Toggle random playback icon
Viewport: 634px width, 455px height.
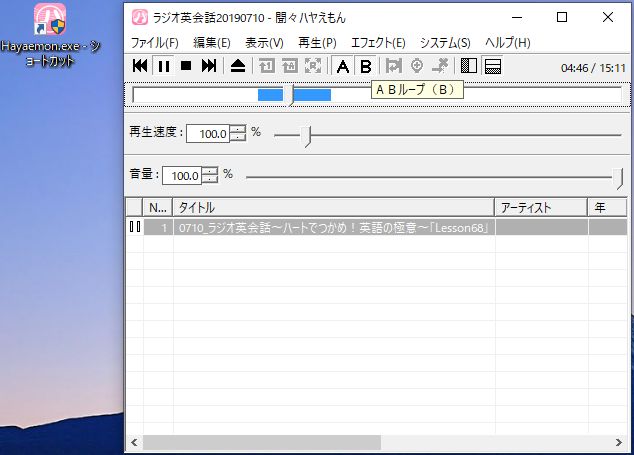tap(313, 66)
